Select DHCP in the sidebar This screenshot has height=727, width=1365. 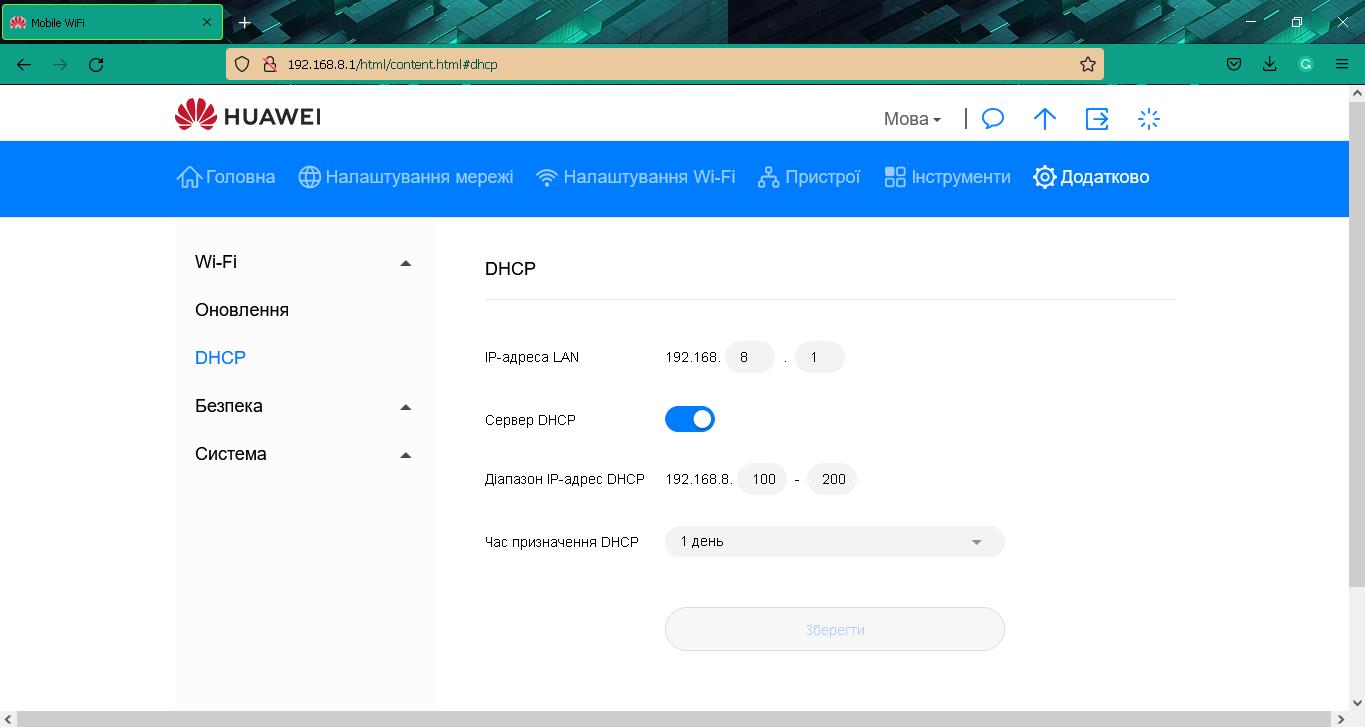220,358
